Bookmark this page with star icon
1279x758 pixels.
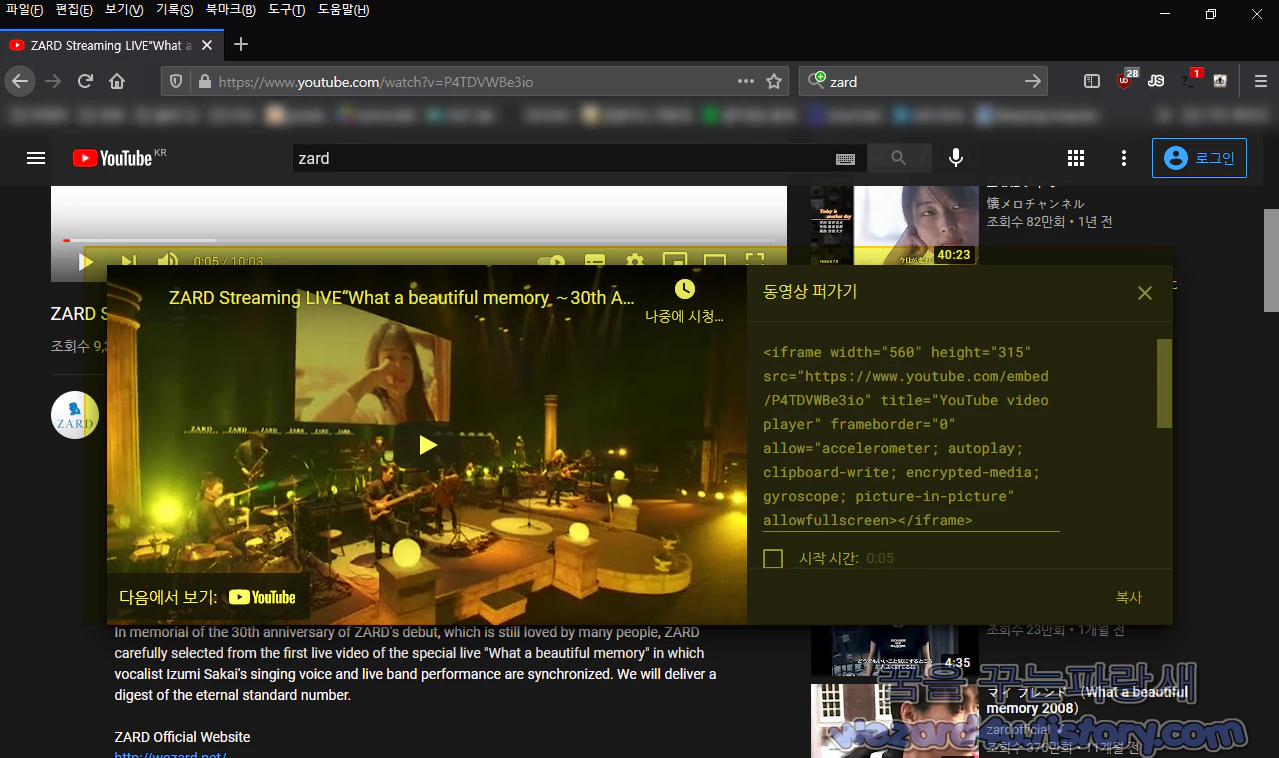tap(774, 82)
